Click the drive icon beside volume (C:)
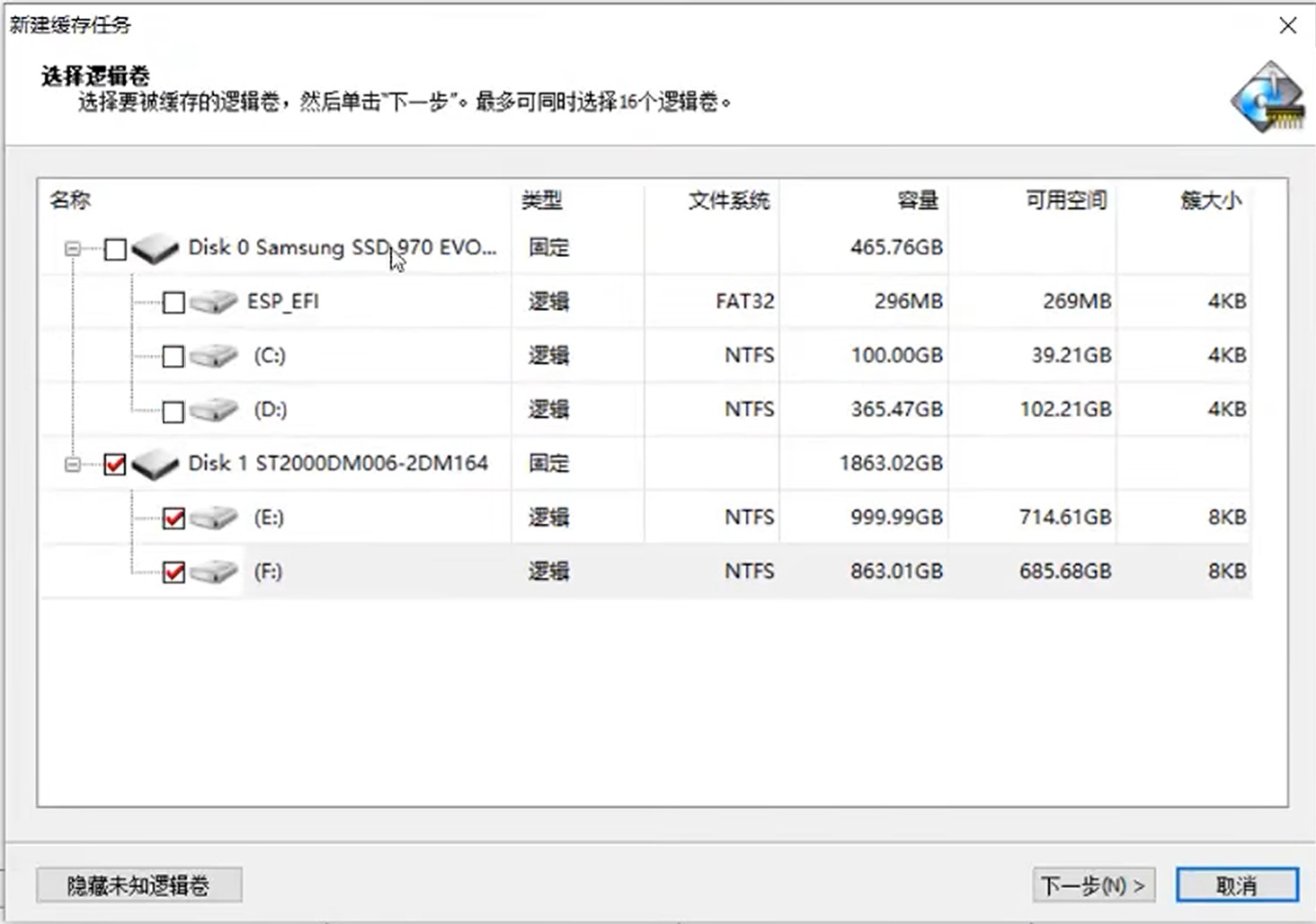This screenshot has width=1316, height=924. [214, 356]
